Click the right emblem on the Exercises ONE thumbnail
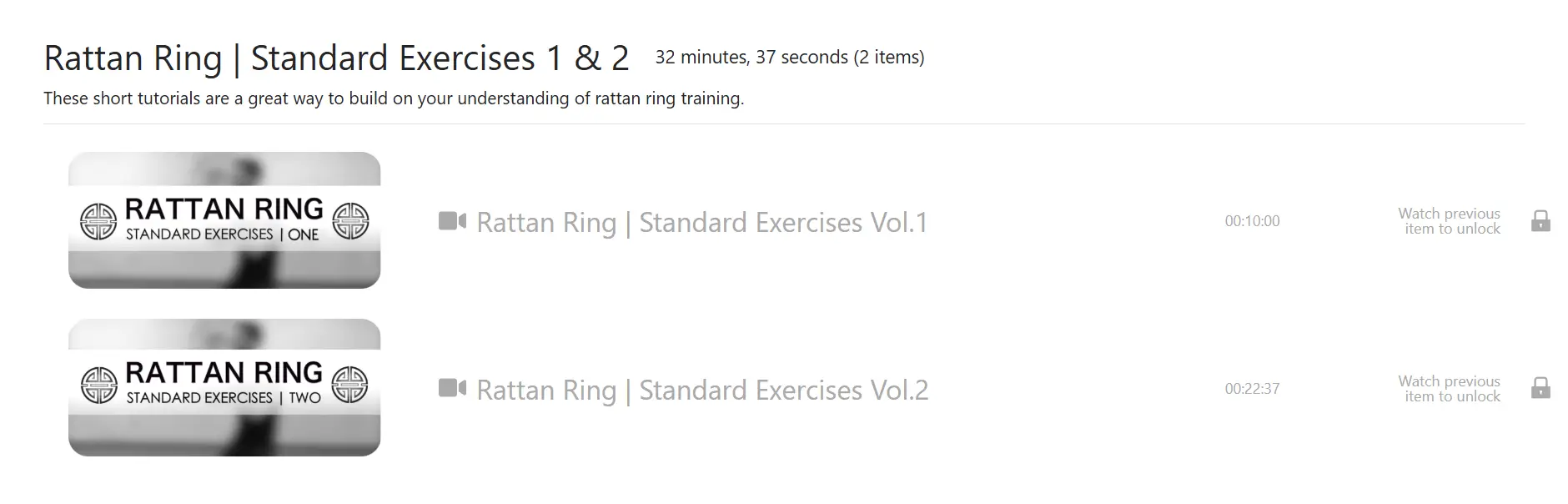Screen dimensions: 1568x504 [x=350, y=222]
